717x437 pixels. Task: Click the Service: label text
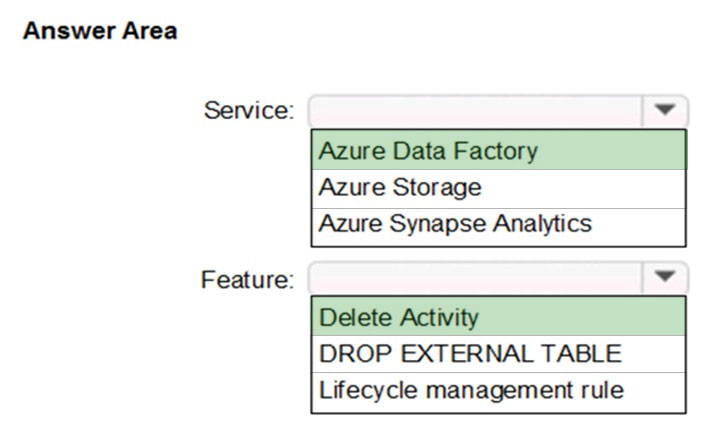tap(249, 111)
